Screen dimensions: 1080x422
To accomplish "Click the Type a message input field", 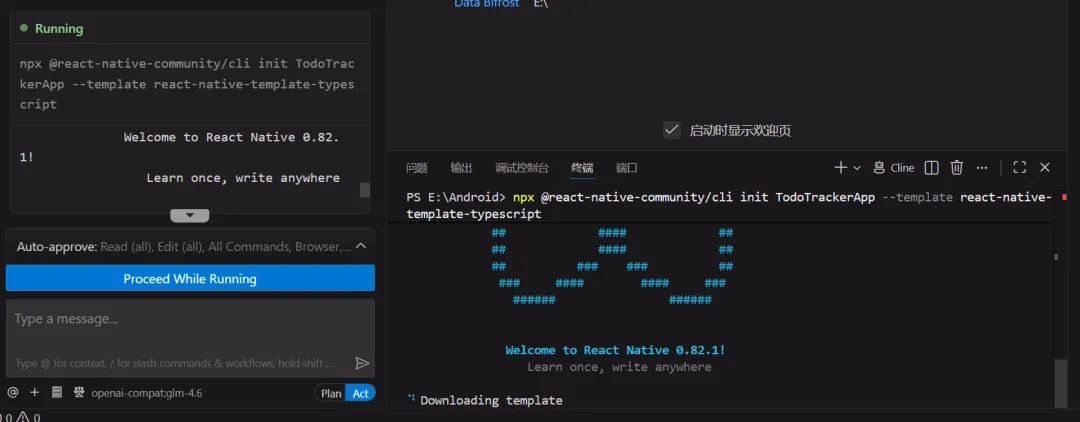I will tap(180, 320).
